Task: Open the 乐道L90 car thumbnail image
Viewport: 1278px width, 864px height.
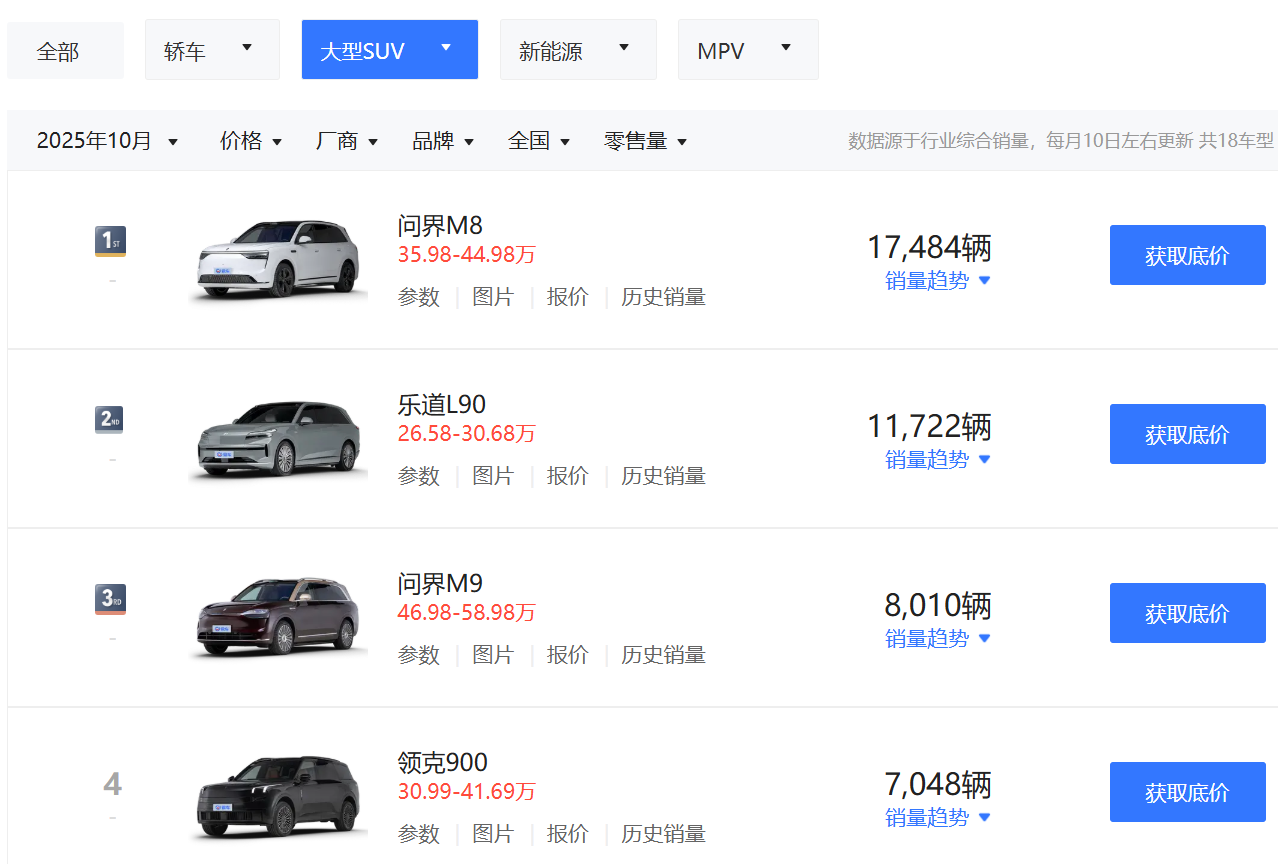Action: [277, 437]
